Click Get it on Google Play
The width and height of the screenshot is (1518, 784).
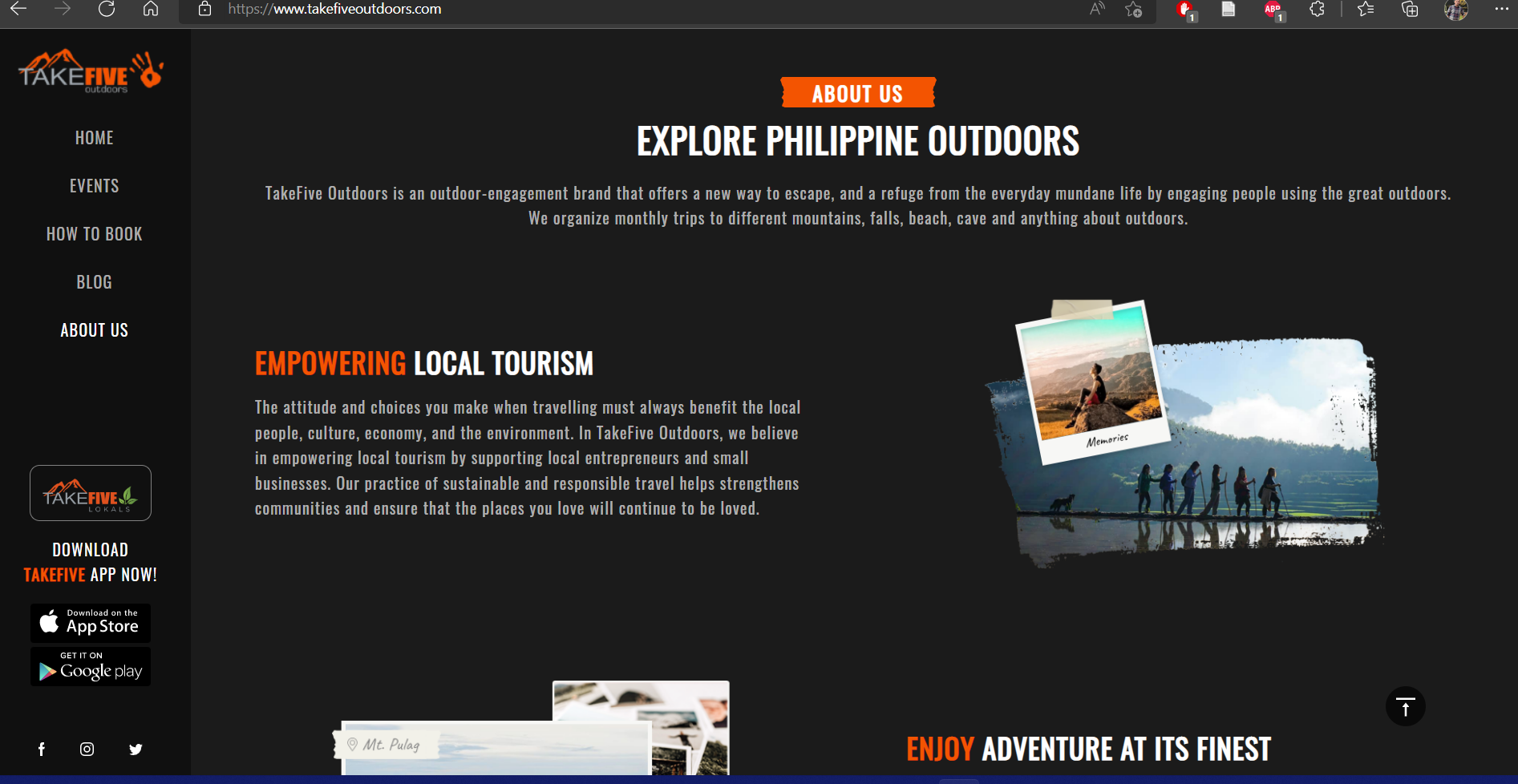[91, 666]
